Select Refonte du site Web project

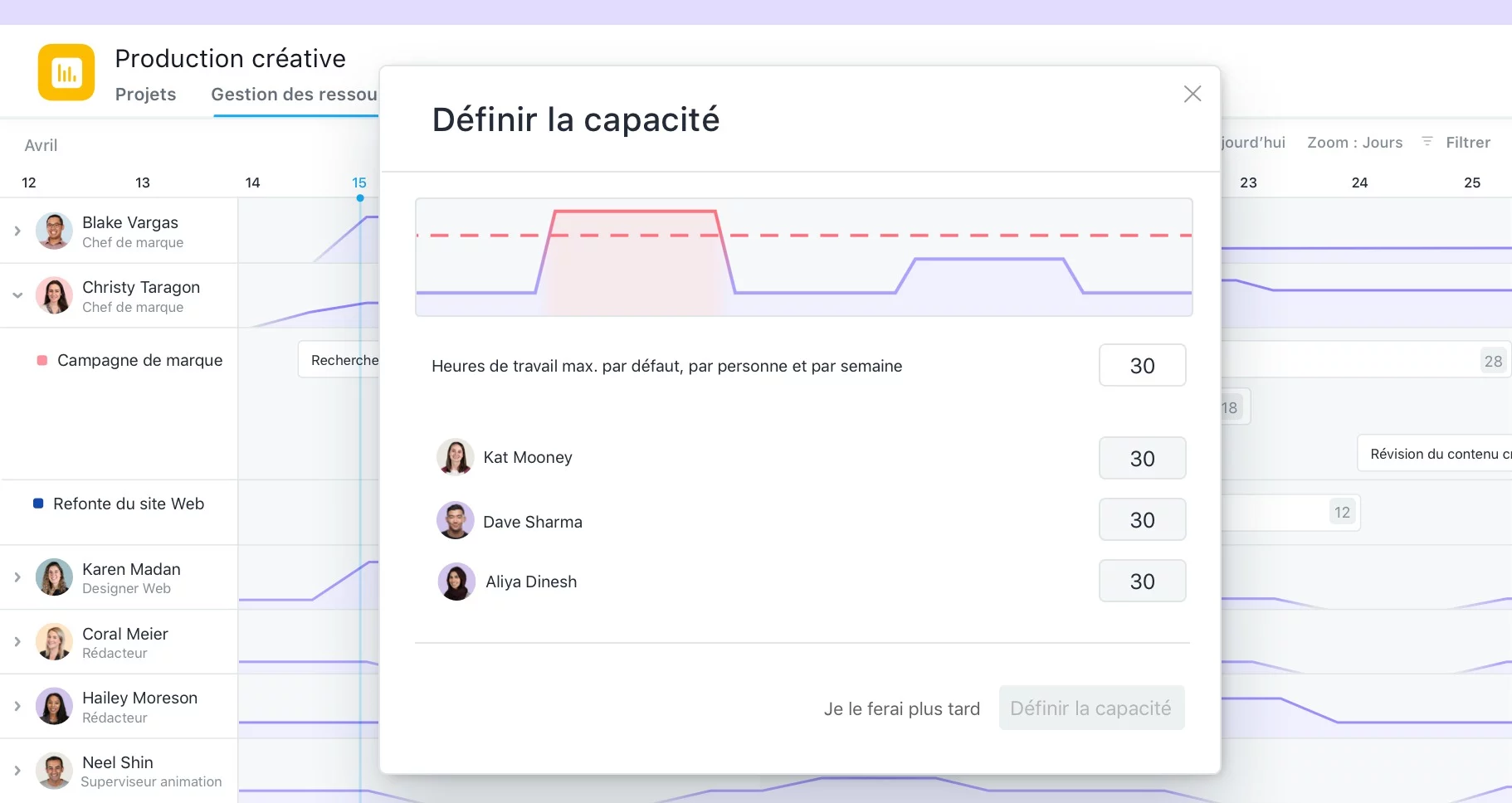[129, 504]
